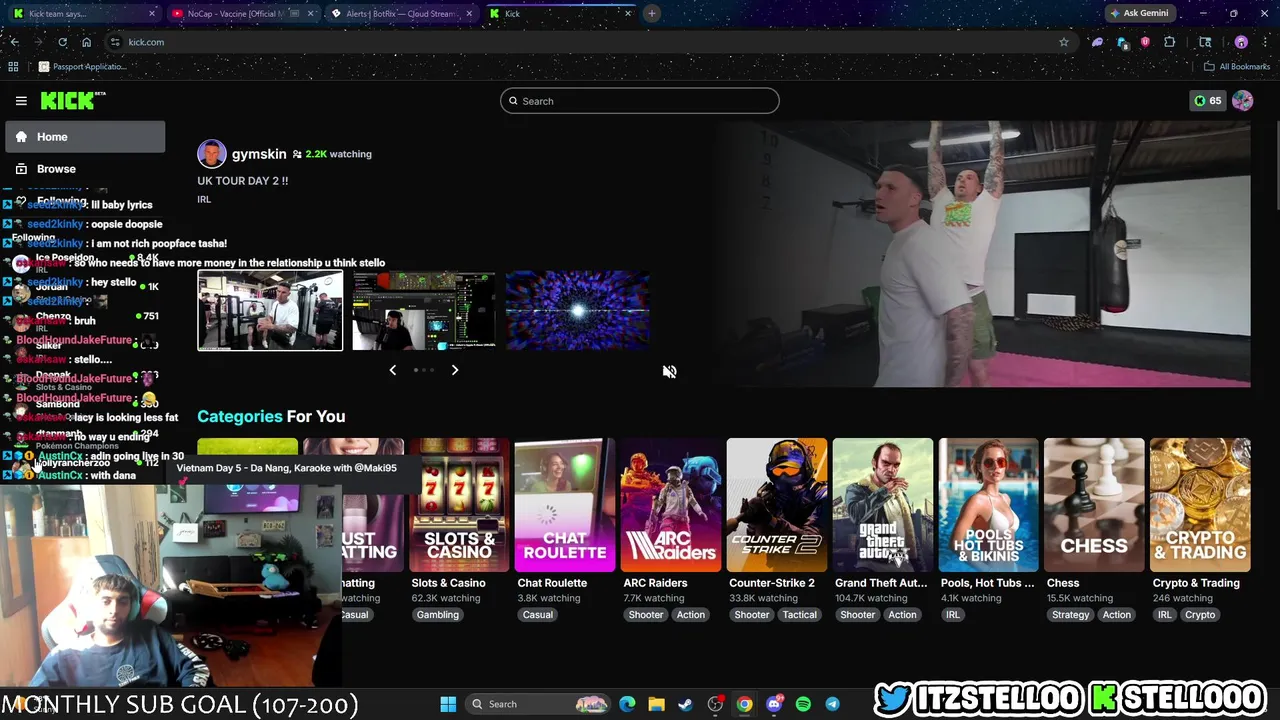Image resolution: width=1280 pixels, height=720 pixels.
Task: Click the IRL tag under UK TOUR DAY 2
Action: 204,199
